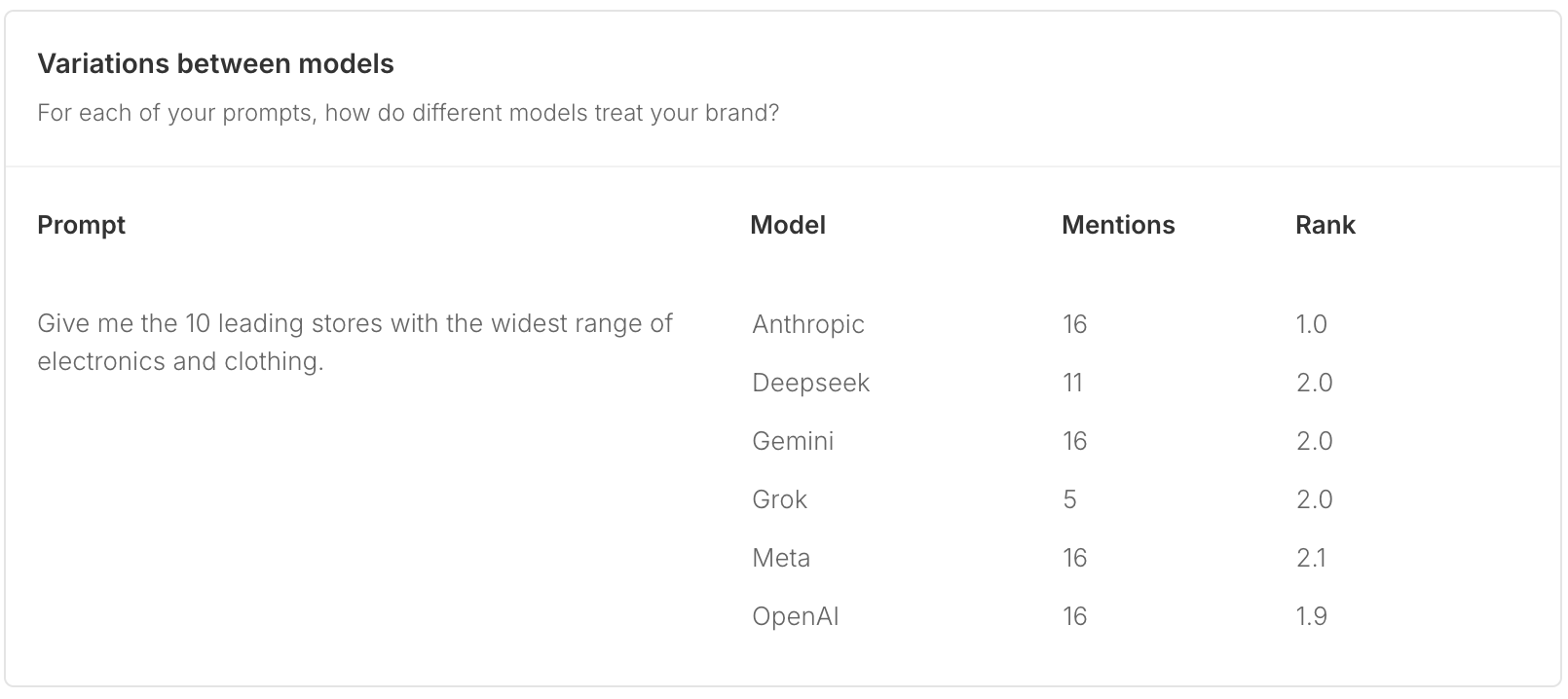This screenshot has height=699, width=1568.
Task: Click the Model column header
Action: pos(788,225)
